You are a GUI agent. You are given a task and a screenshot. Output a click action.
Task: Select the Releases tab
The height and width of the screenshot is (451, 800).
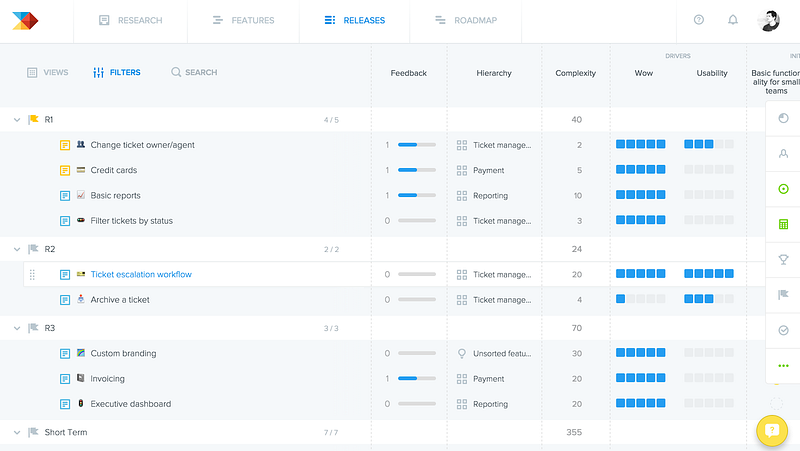tap(355, 20)
